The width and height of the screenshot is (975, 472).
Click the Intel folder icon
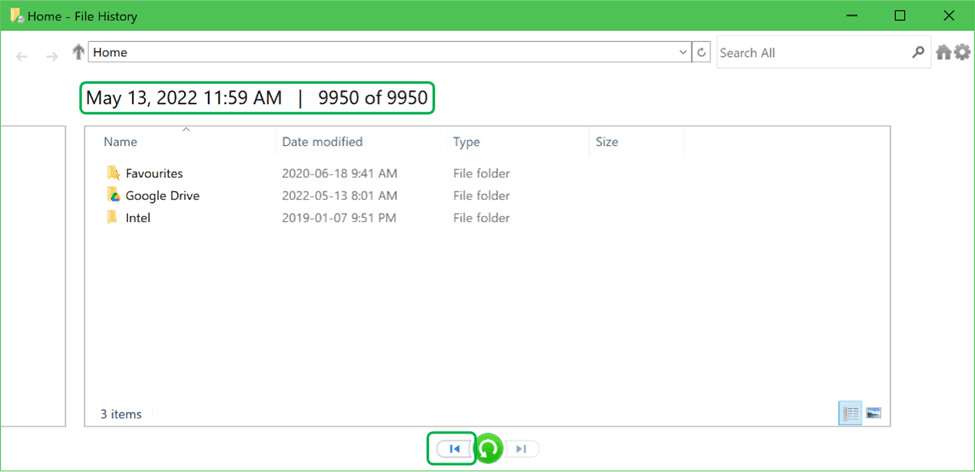click(x=113, y=217)
